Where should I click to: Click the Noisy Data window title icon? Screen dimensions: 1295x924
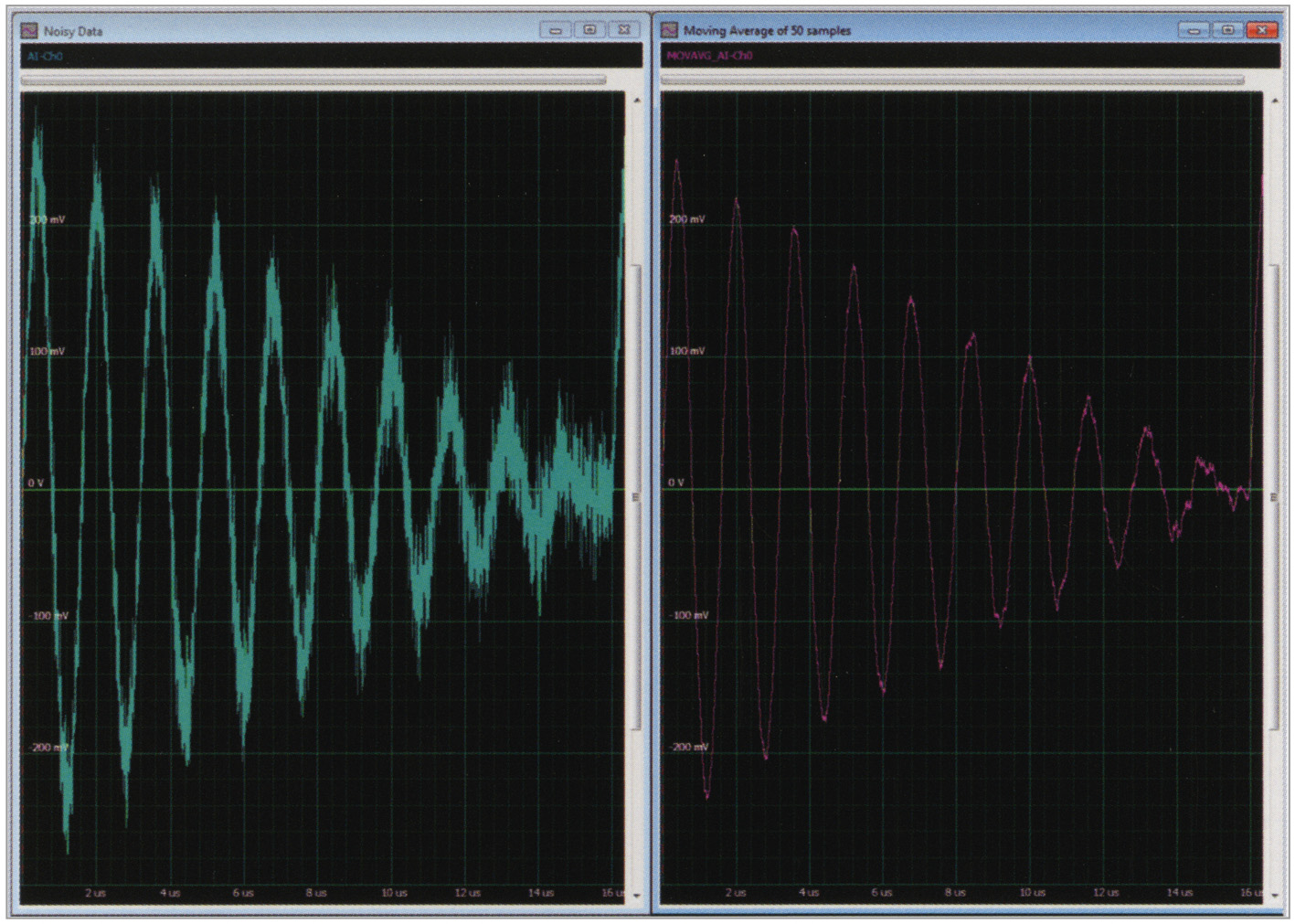29,31
